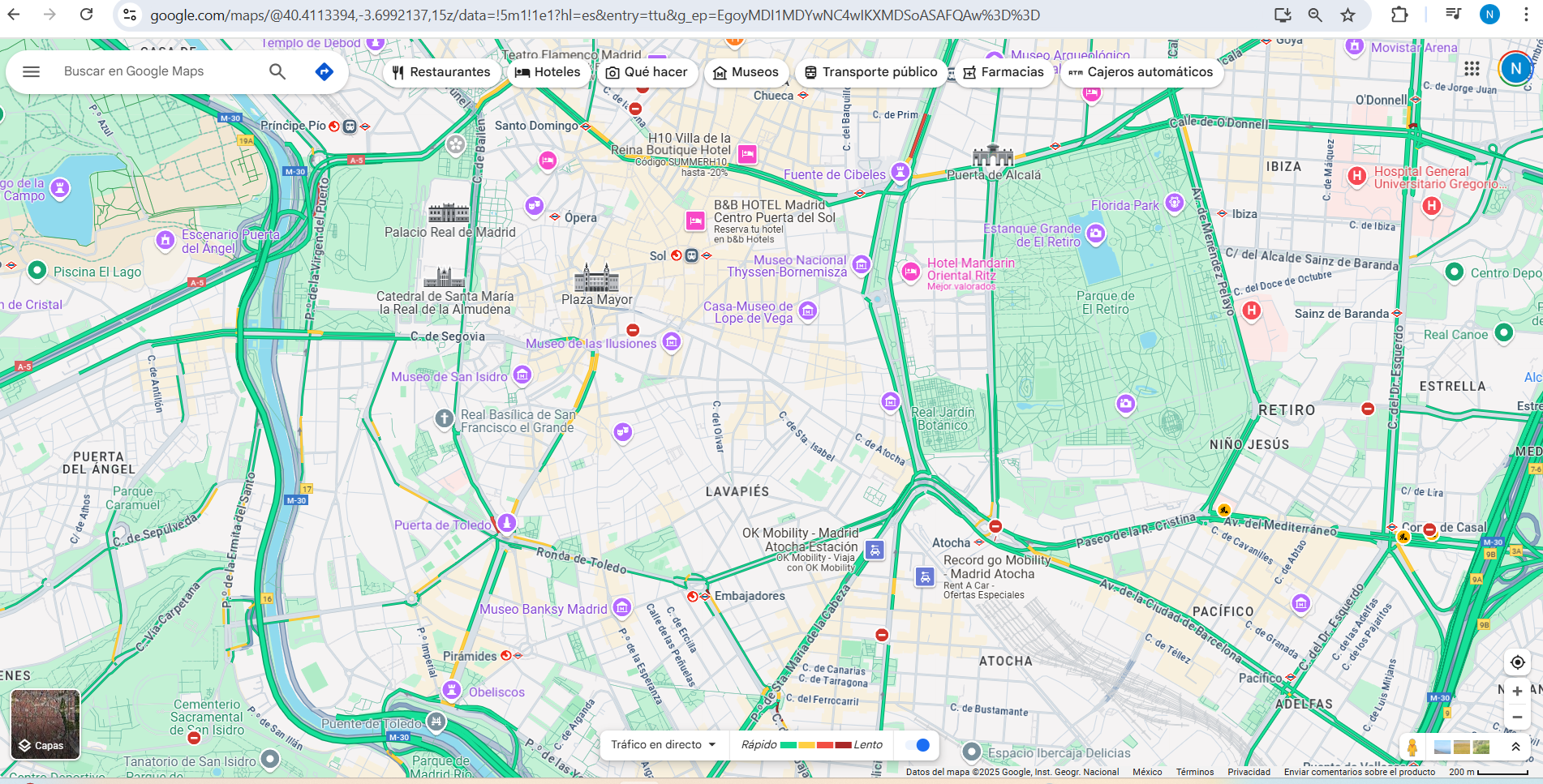This screenshot has width=1543, height=784.
Task: Select the Museos category chip
Action: pyautogui.click(x=746, y=72)
